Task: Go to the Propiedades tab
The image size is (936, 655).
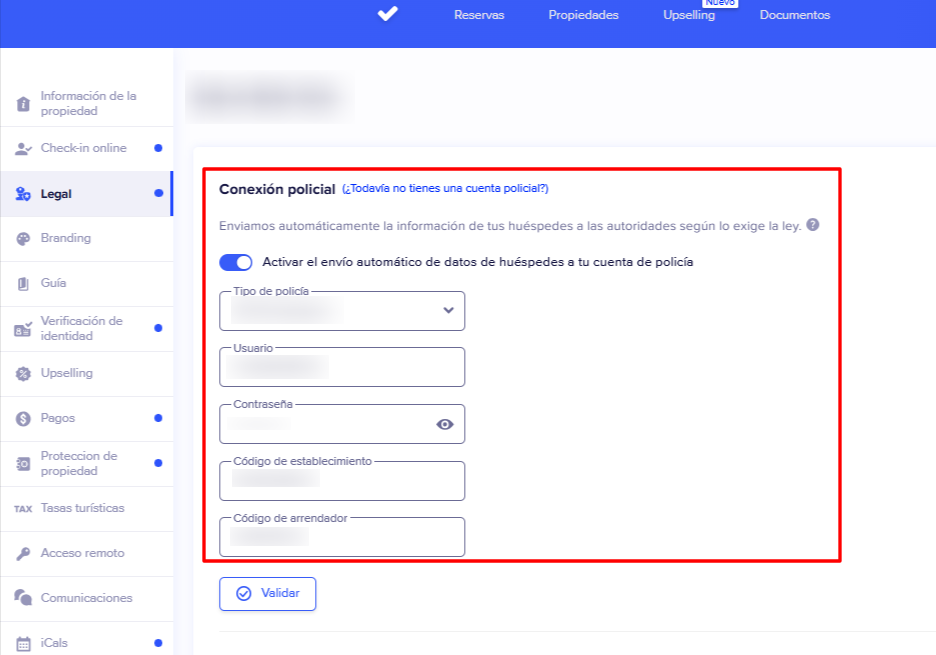Action: (x=583, y=15)
